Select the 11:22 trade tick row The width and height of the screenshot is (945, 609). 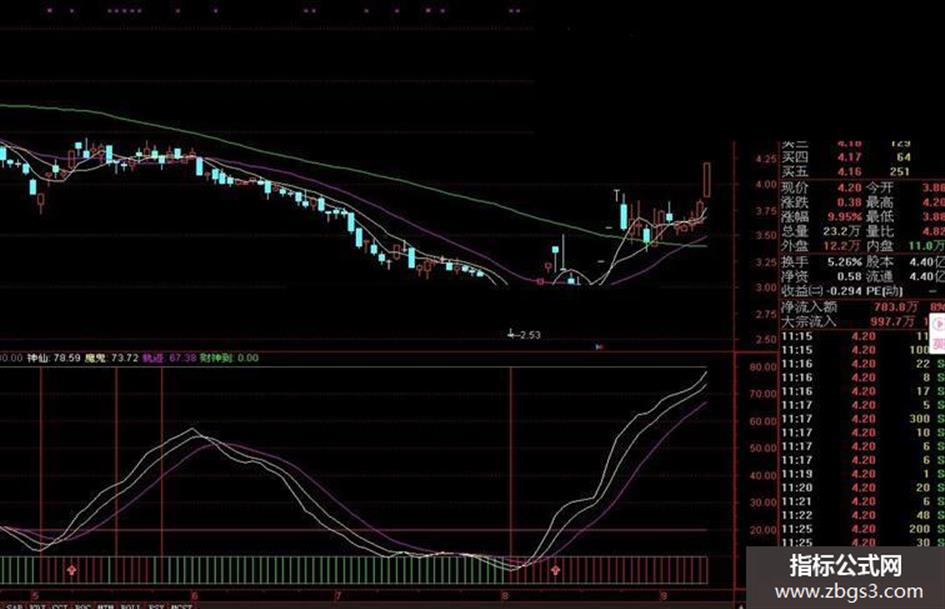pos(863,516)
